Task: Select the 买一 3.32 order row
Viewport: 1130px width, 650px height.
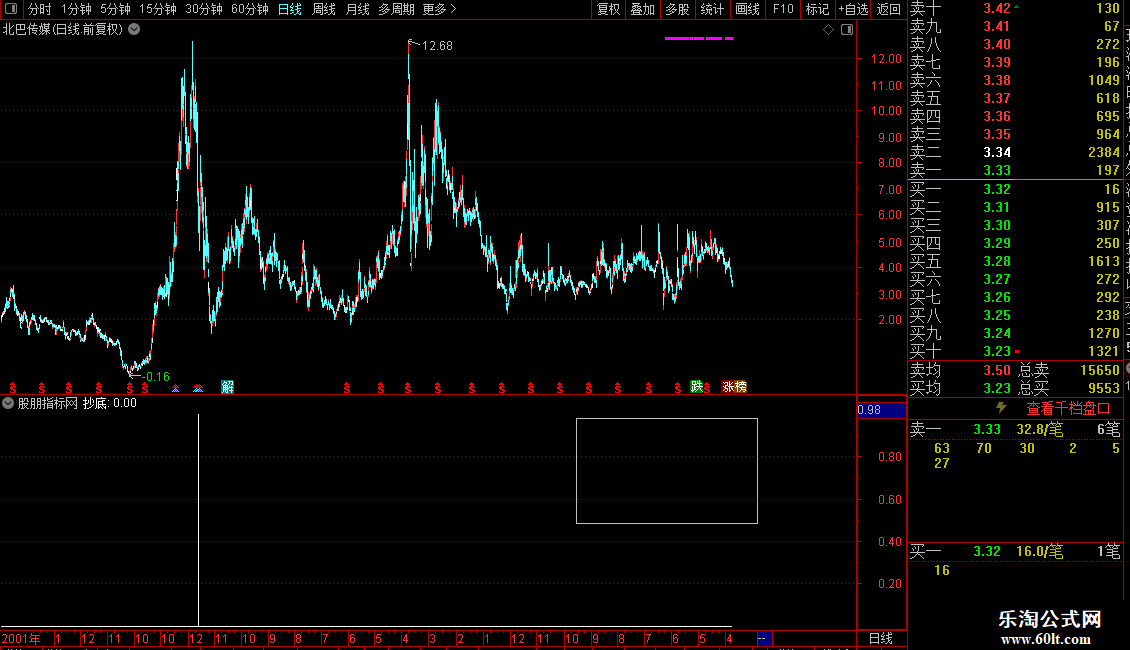Action: [1015, 190]
